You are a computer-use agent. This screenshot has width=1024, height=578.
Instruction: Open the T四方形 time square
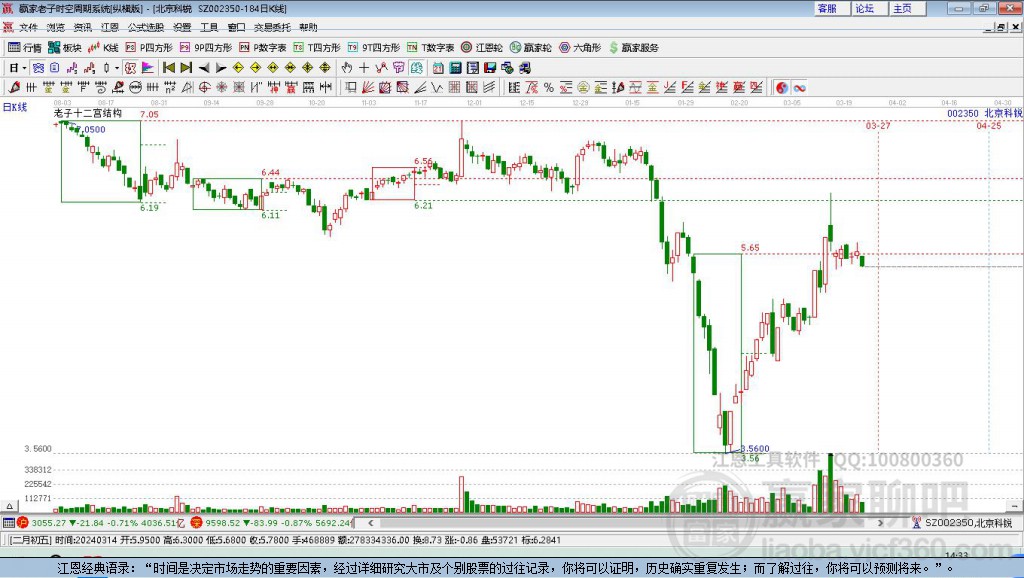click(317, 48)
